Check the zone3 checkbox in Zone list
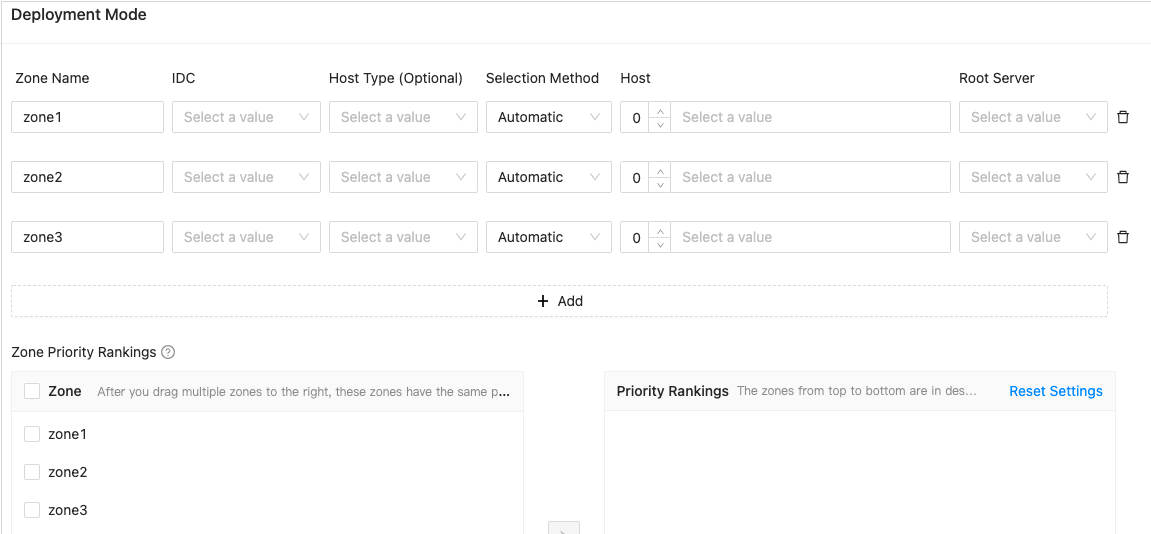The height and width of the screenshot is (534, 1151). coord(32,510)
